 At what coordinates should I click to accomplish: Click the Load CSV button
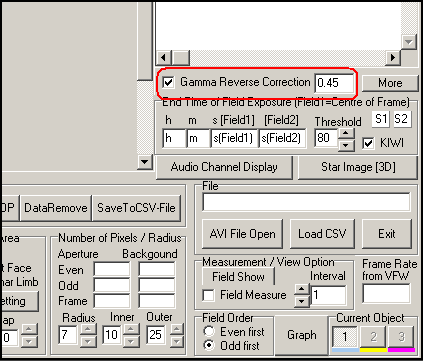[x=322, y=234]
